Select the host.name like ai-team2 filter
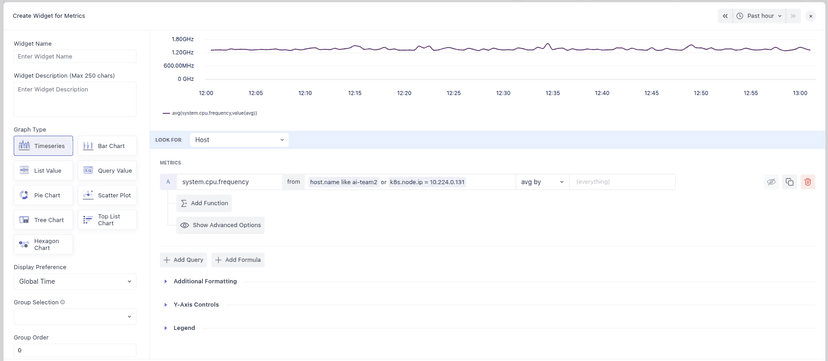 [344, 182]
